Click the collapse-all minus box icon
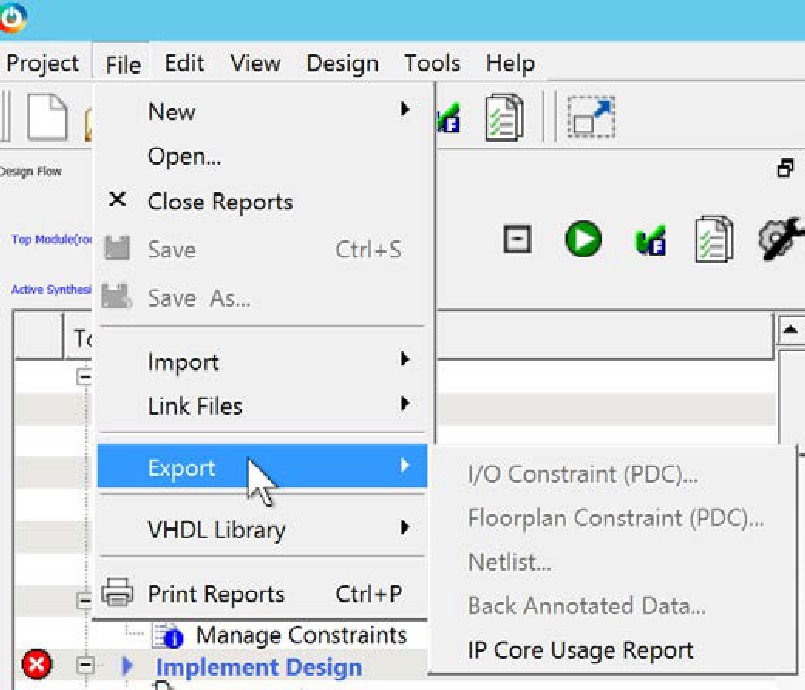This screenshot has width=805, height=690. [516, 240]
